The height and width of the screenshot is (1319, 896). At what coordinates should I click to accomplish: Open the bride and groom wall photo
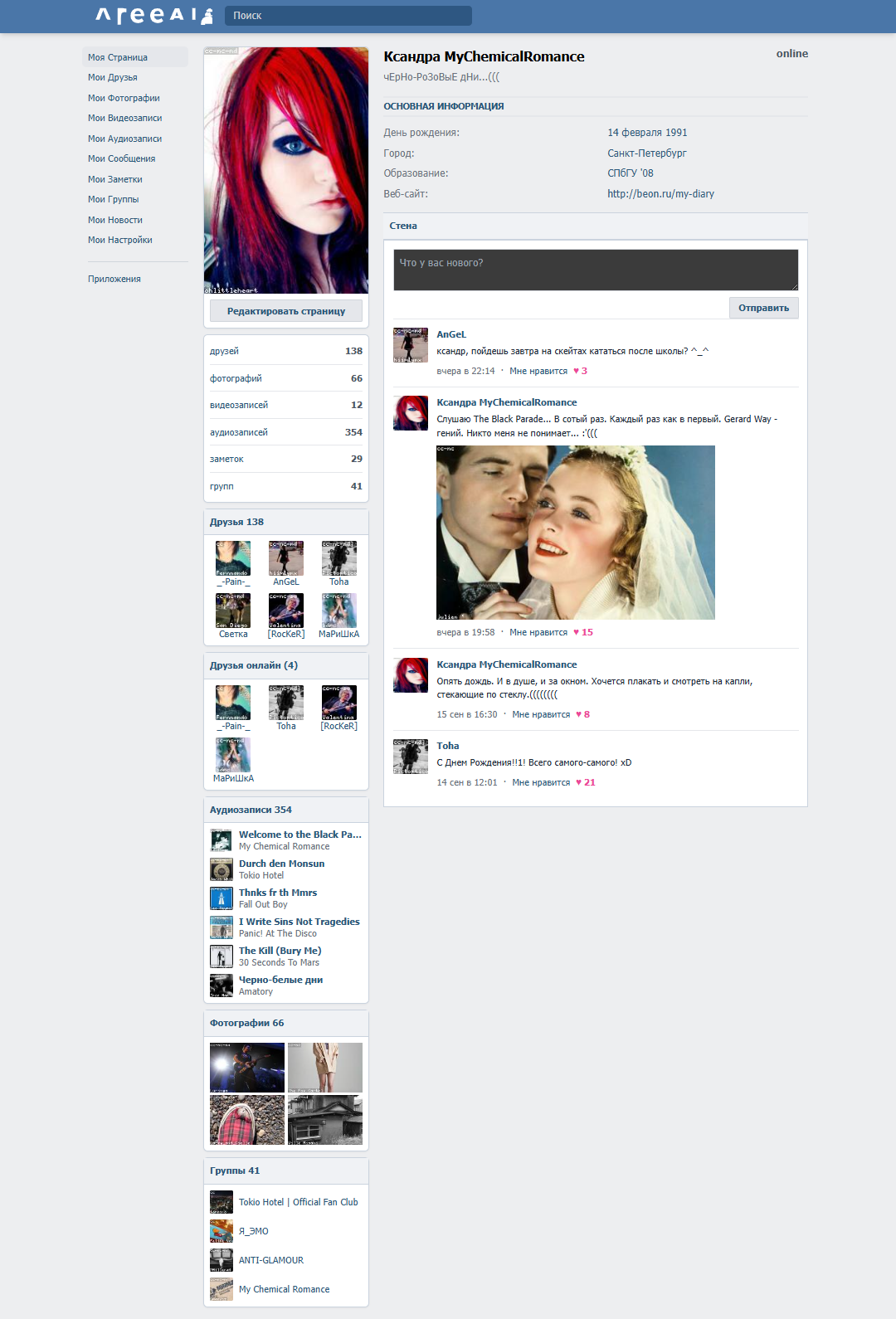(575, 533)
